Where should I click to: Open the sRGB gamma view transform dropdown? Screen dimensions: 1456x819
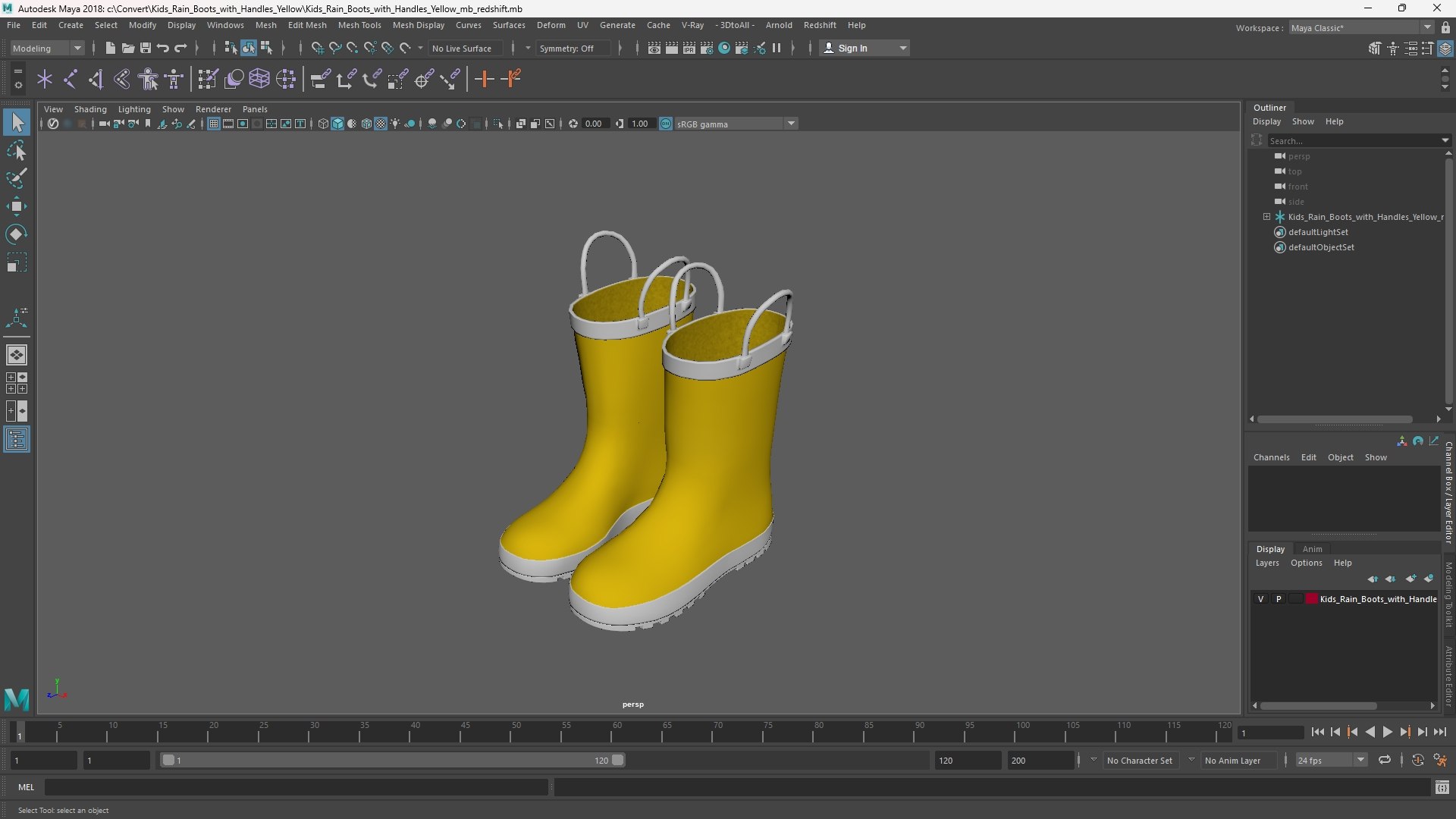point(736,124)
